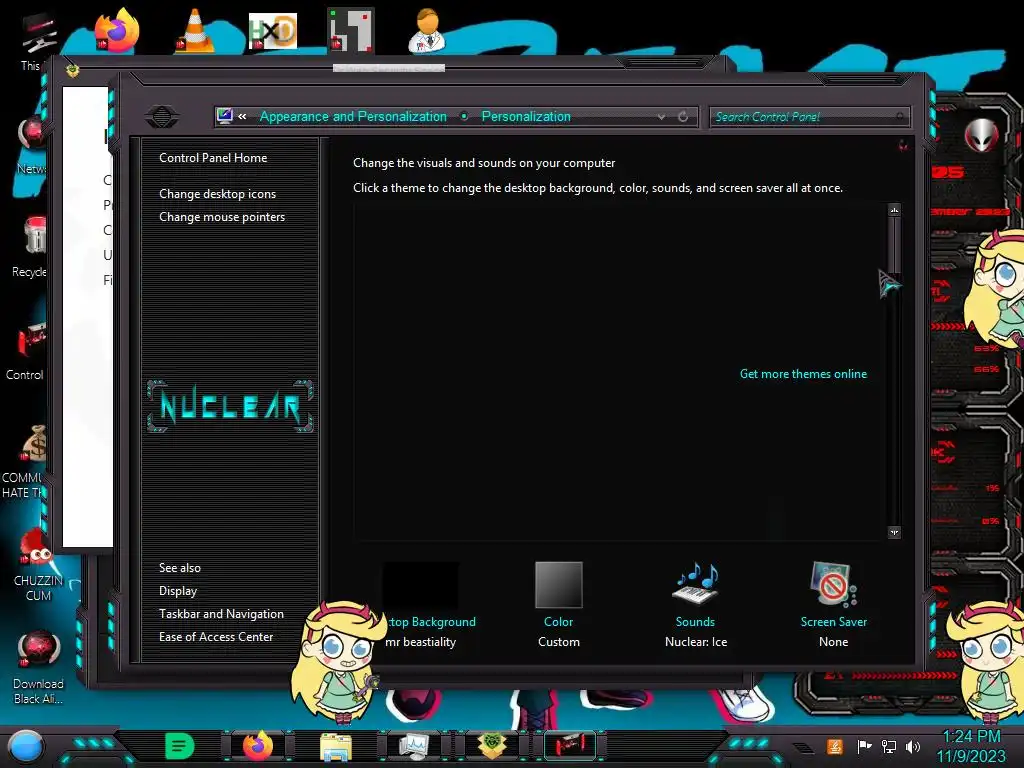This screenshot has height=768, width=1024.
Task: Open the Alienware head gadget icon
Action: click(x=981, y=135)
